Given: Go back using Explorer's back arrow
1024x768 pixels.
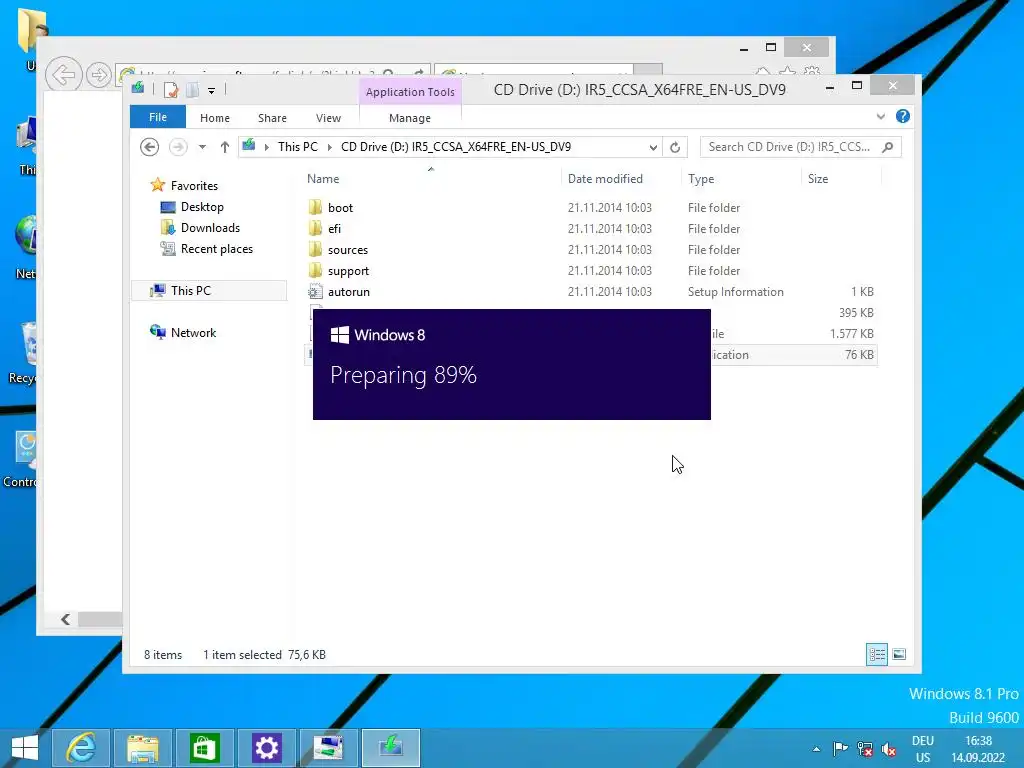Looking at the screenshot, I should [x=150, y=147].
